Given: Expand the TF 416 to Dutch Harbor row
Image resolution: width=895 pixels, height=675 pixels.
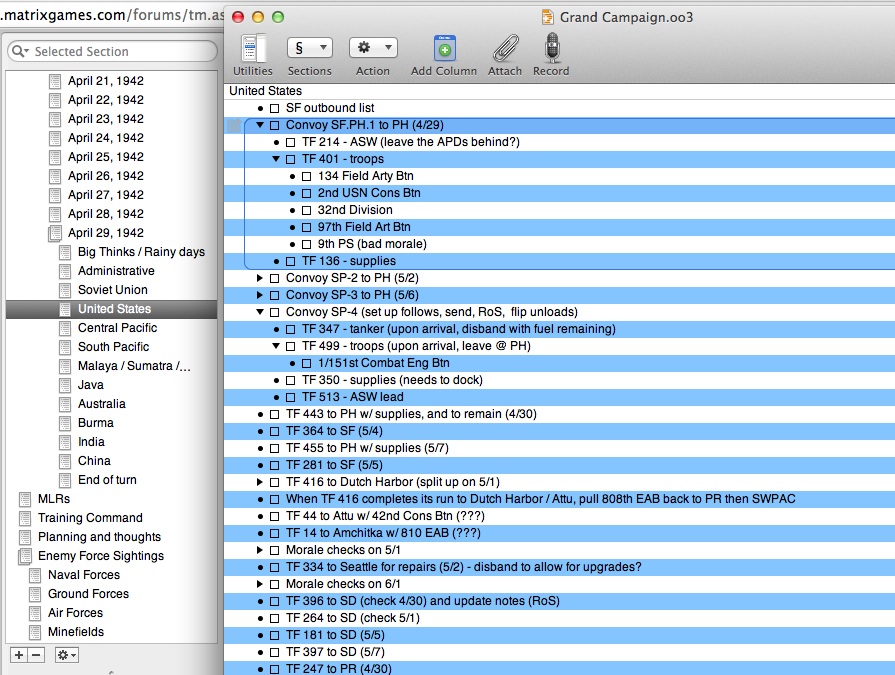Looking at the screenshot, I should point(260,482).
